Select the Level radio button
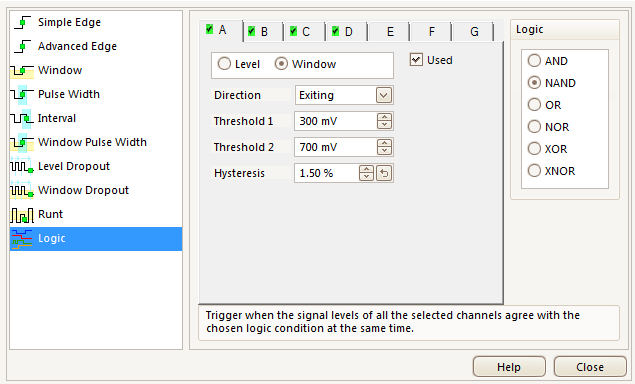Viewport: 635px width, 384px height. (x=224, y=64)
